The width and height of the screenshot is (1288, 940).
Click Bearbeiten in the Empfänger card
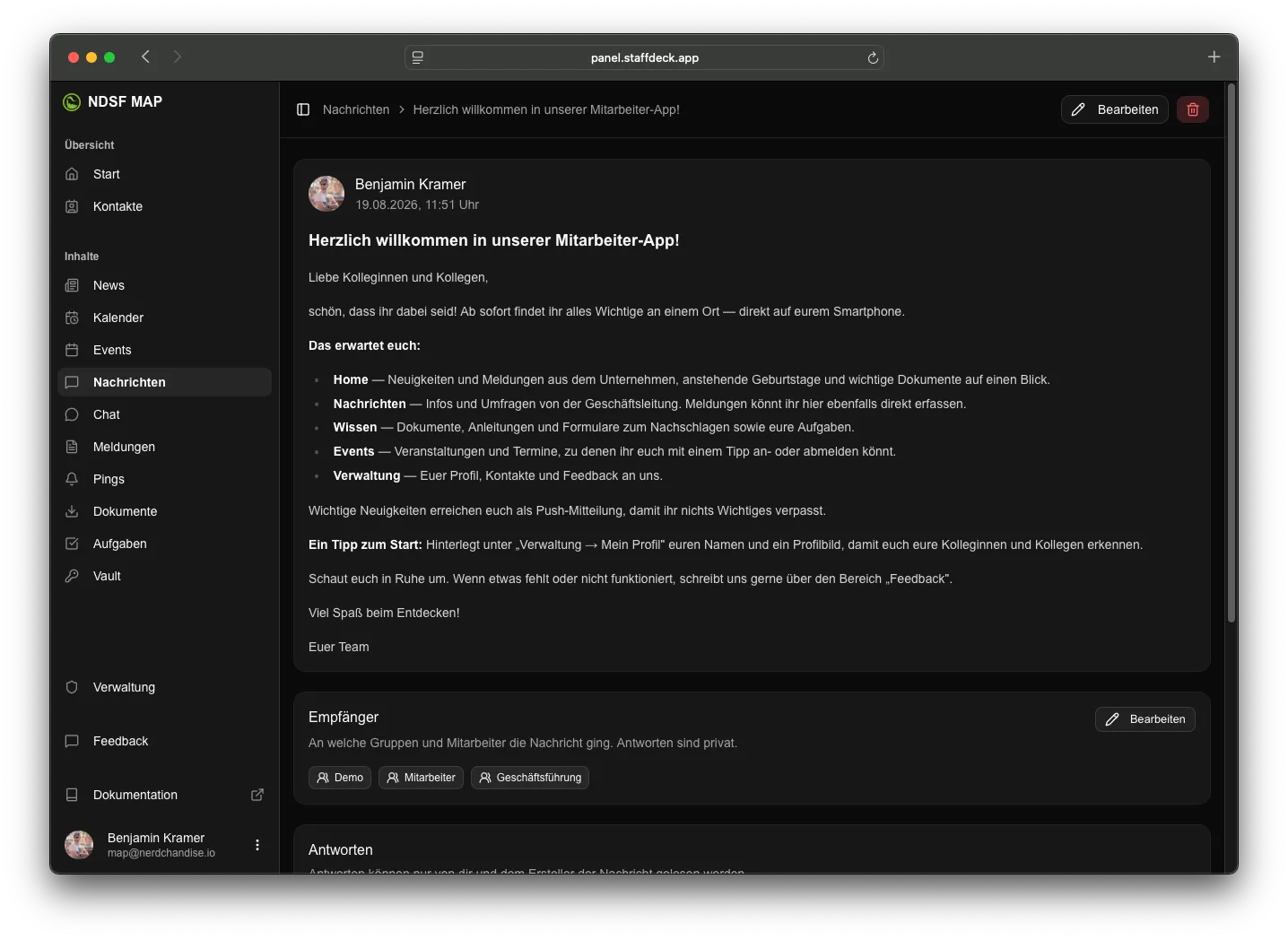[x=1145, y=719]
